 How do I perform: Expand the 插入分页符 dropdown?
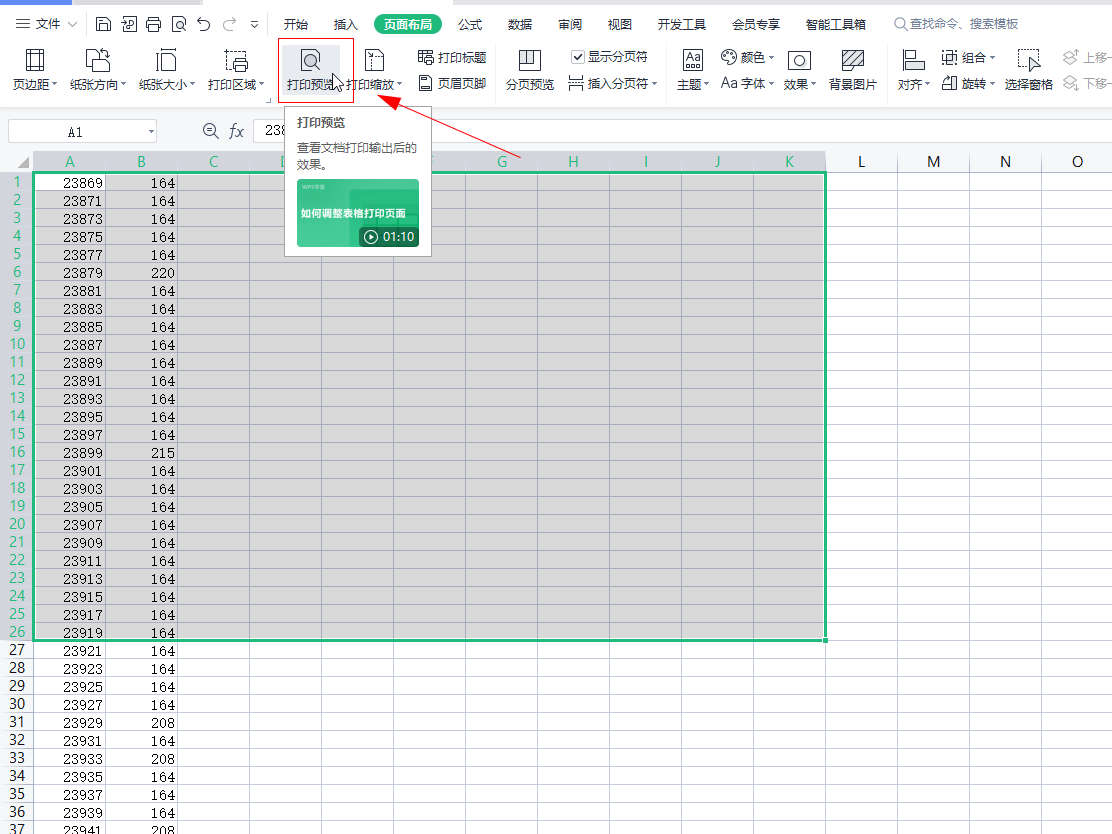pos(613,84)
